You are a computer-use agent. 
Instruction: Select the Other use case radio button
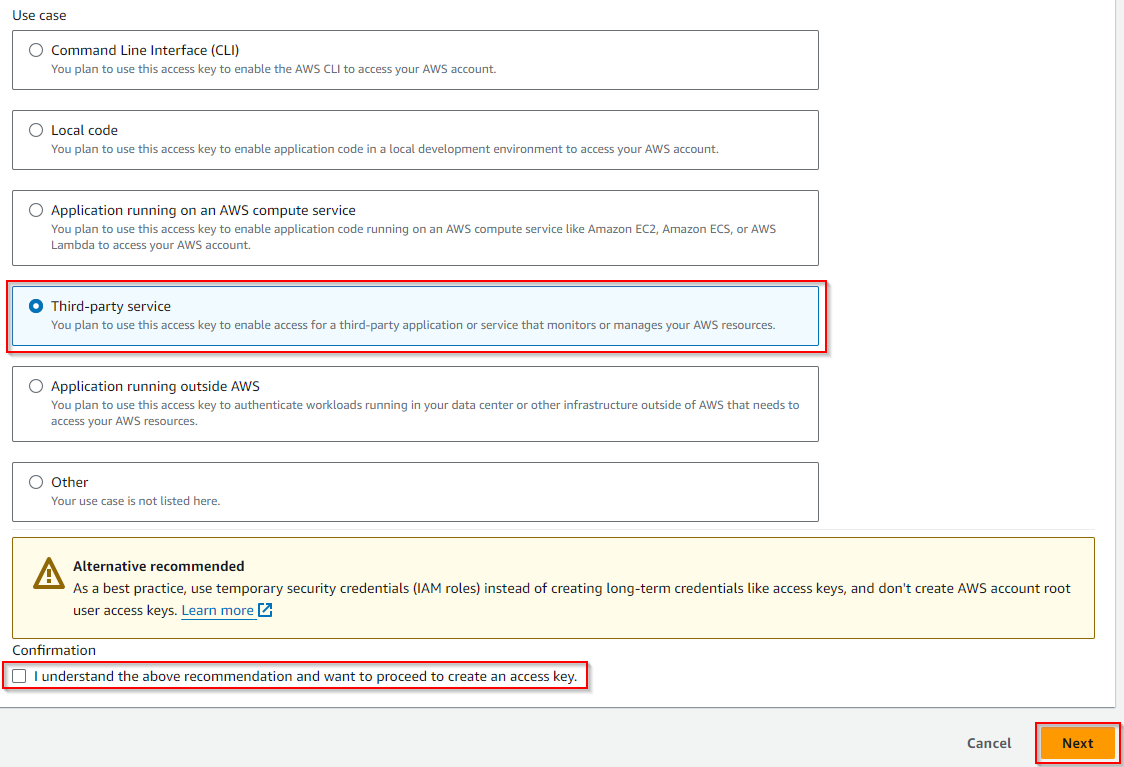tap(37, 482)
